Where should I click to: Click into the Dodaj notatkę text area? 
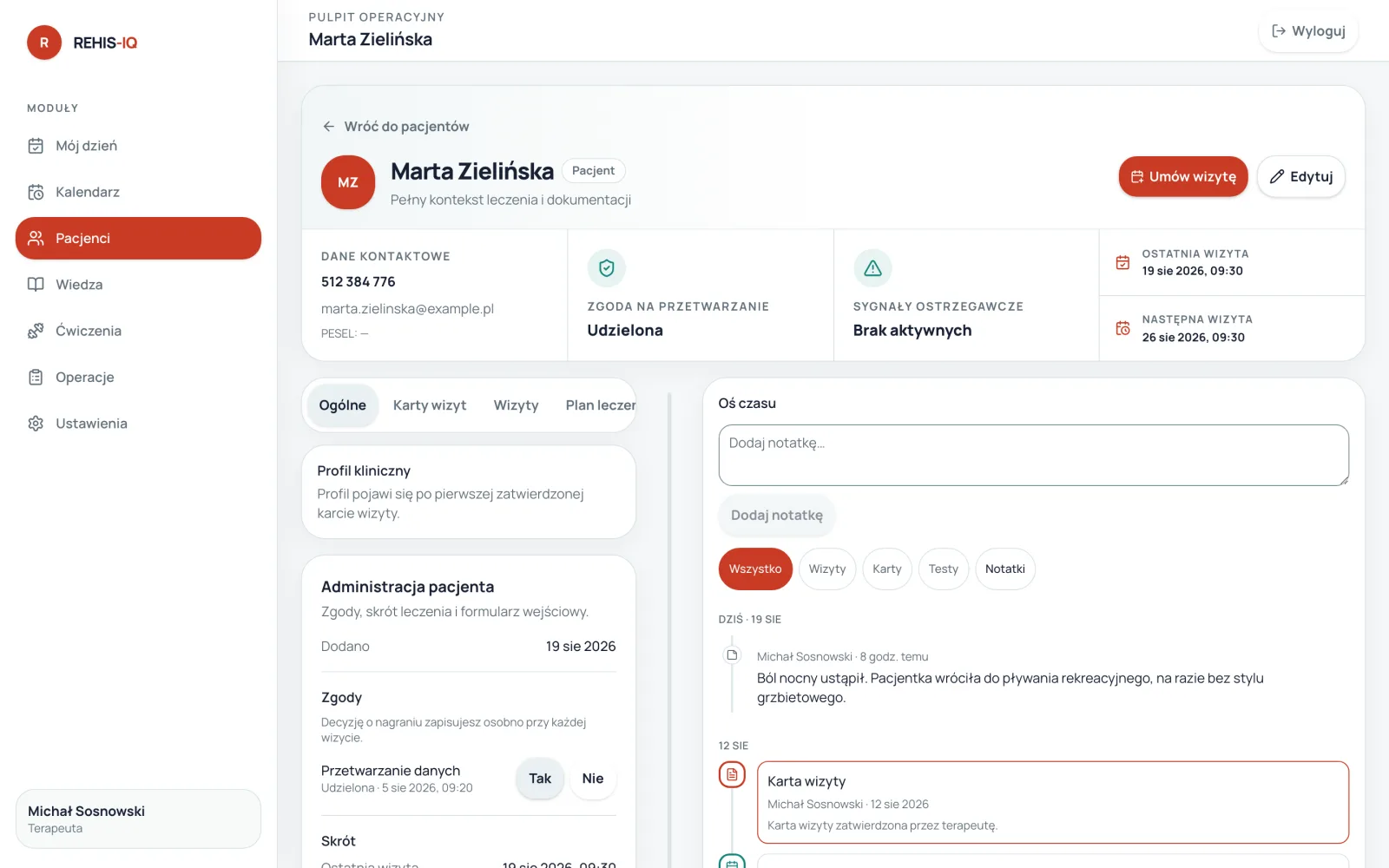click(1034, 455)
